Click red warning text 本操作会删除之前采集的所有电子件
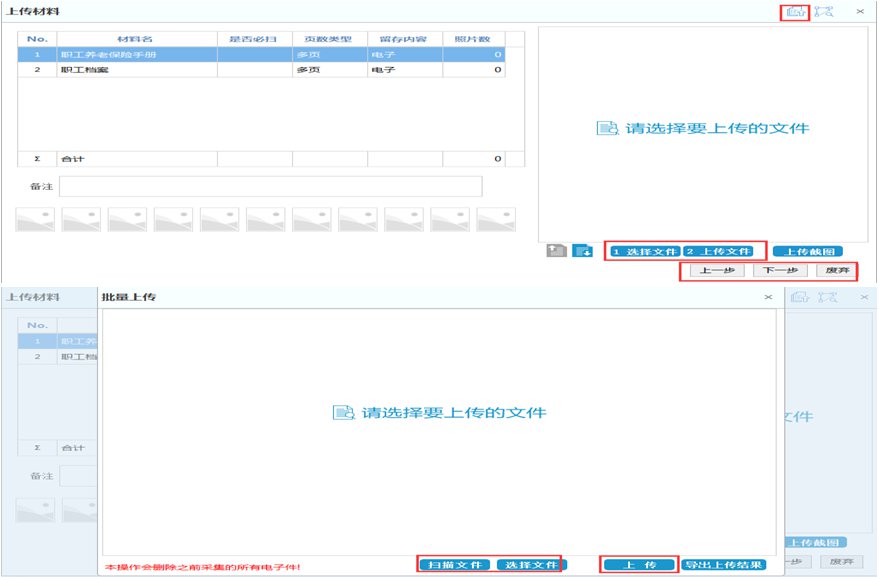879x577 pixels. pos(203,567)
